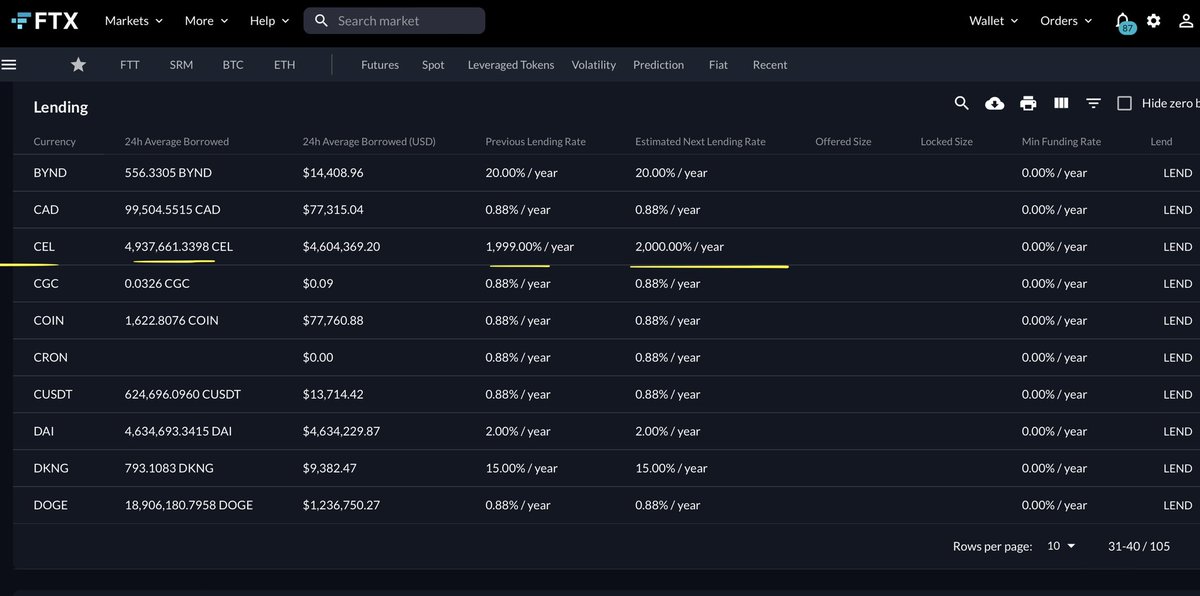Switch to the Prediction tab
This screenshot has width=1200, height=596.
659,64
